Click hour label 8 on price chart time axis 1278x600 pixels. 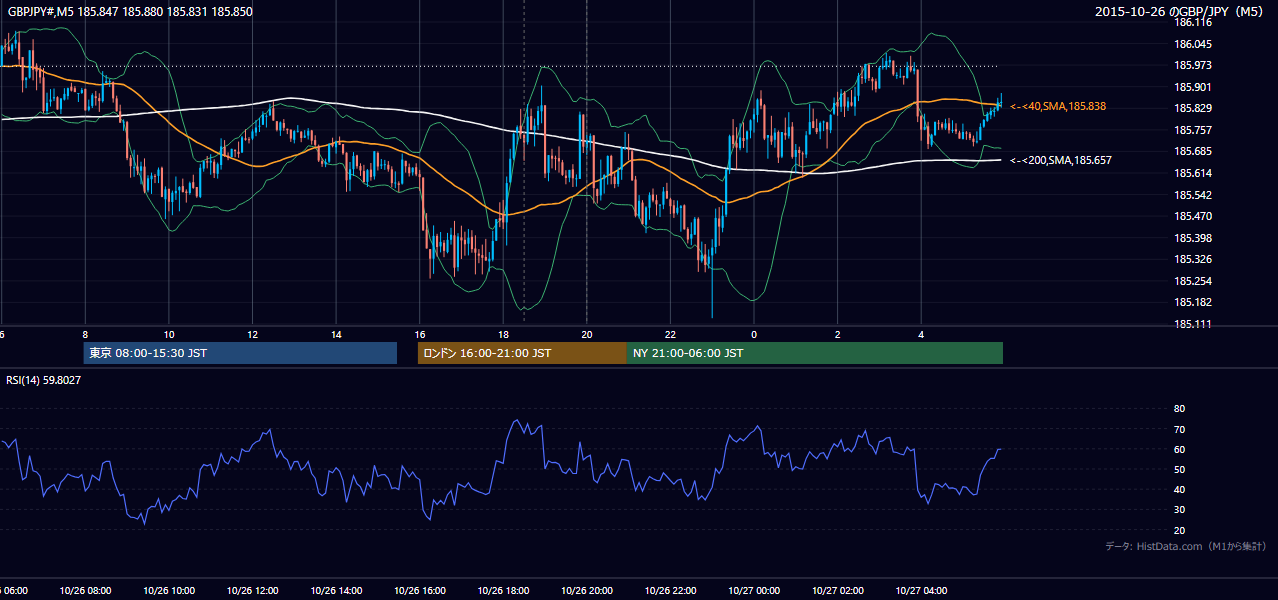85,335
